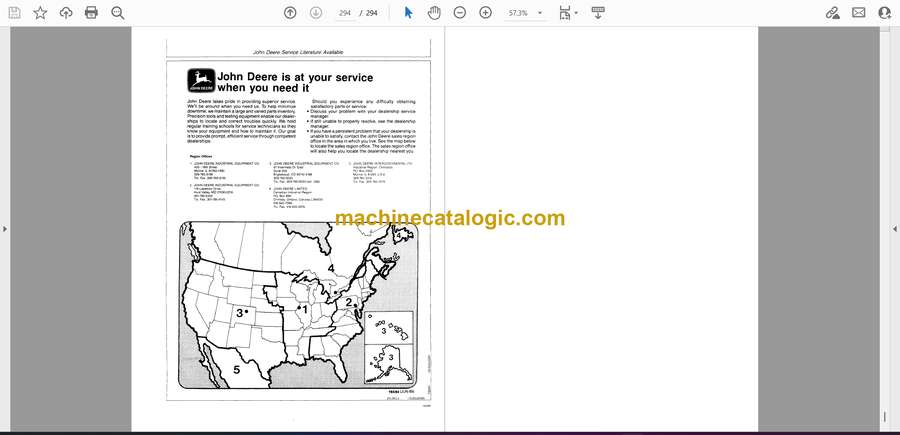Image resolution: width=900 pixels, height=435 pixels.
Task: Go to the previous page with the up arrow
Action: 290,13
